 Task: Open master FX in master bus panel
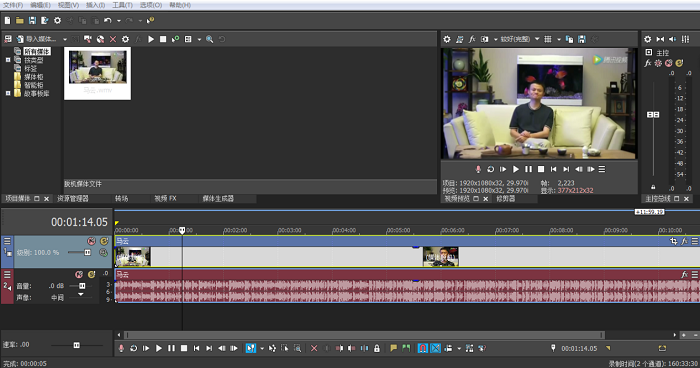click(x=648, y=63)
